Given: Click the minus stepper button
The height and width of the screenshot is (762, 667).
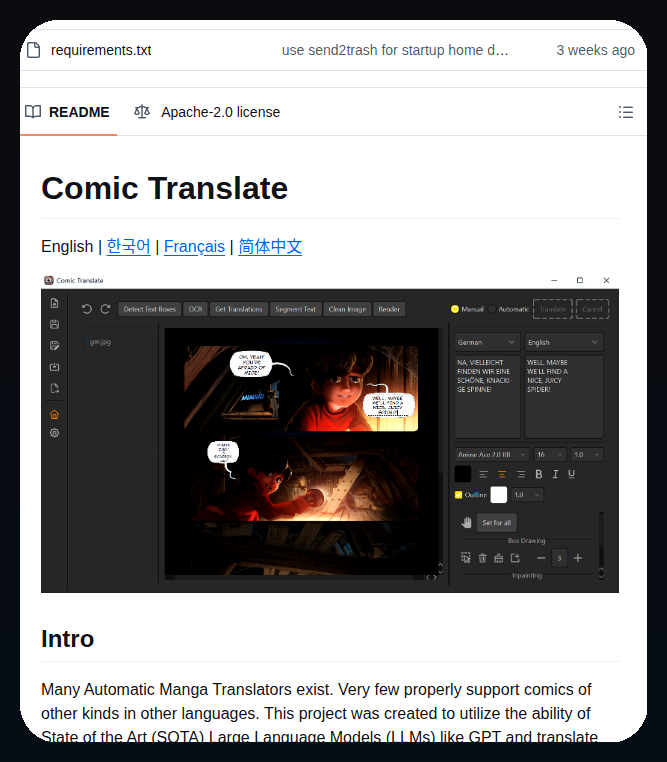Looking at the screenshot, I should (541, 558).
